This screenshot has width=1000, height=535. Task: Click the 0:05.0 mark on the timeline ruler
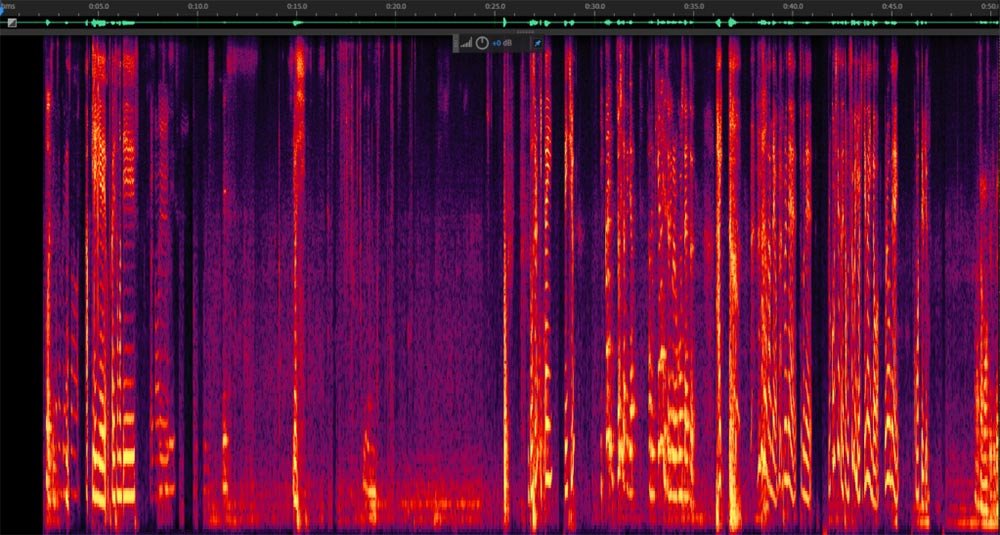point(99,6)
